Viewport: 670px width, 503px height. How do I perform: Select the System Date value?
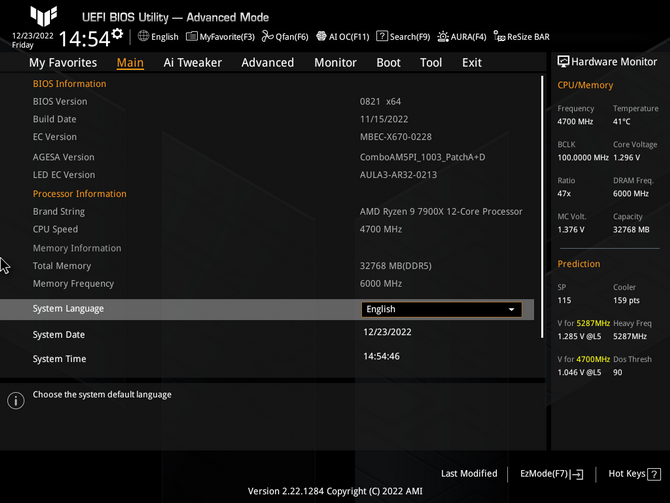pyautogui.click(x=387, y=332)
